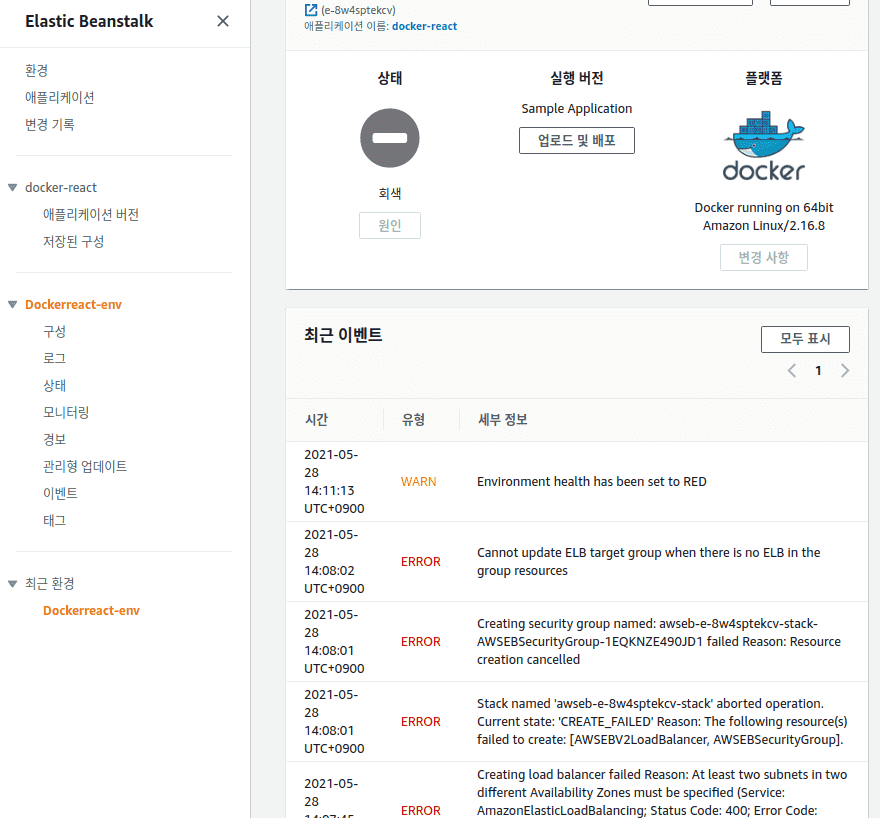
Task: Select 'Cannot update ELB target group' message
Action: coord(648,562)
